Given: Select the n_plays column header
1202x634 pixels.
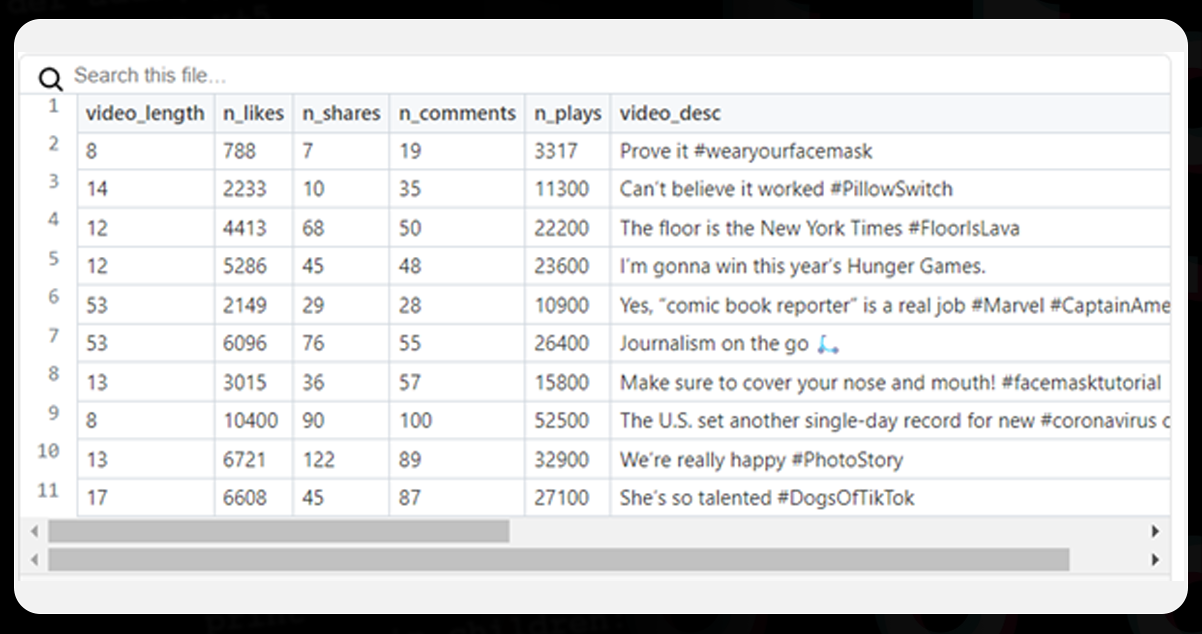Looking at the screenshot, I should click(566, 113).
